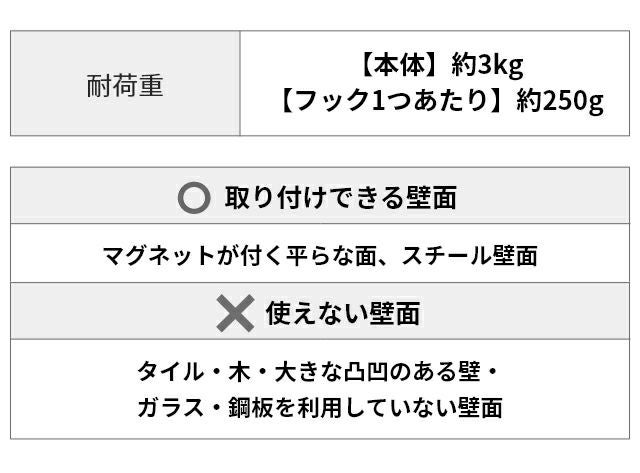
Task: Select the 大きな凸凹のある壁 phrase
Action: (379, 373)
